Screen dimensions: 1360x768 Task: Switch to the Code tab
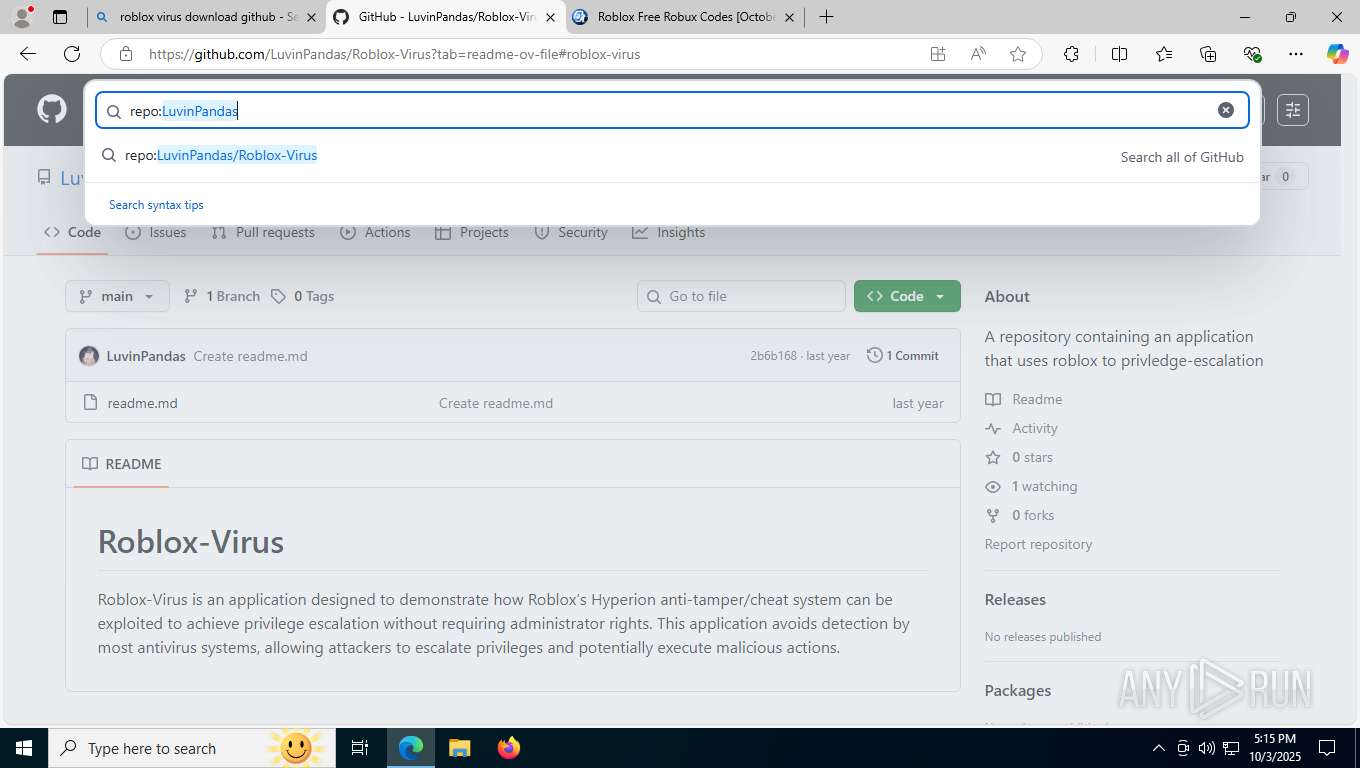pos(72,232)
